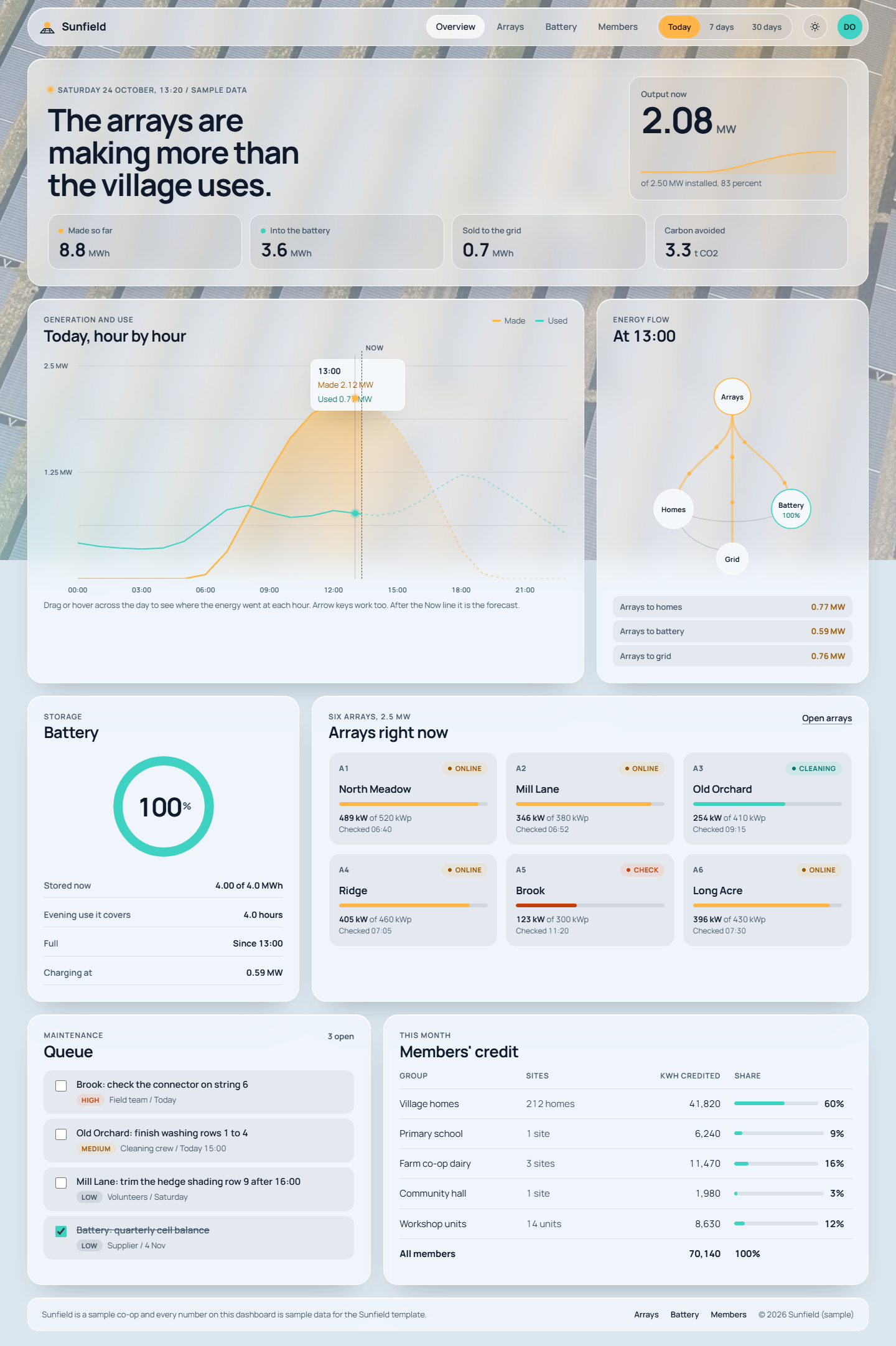Click the battery 100% charge ring
The width and height of the screenshot is (896, 1346).
click(164, 806)
